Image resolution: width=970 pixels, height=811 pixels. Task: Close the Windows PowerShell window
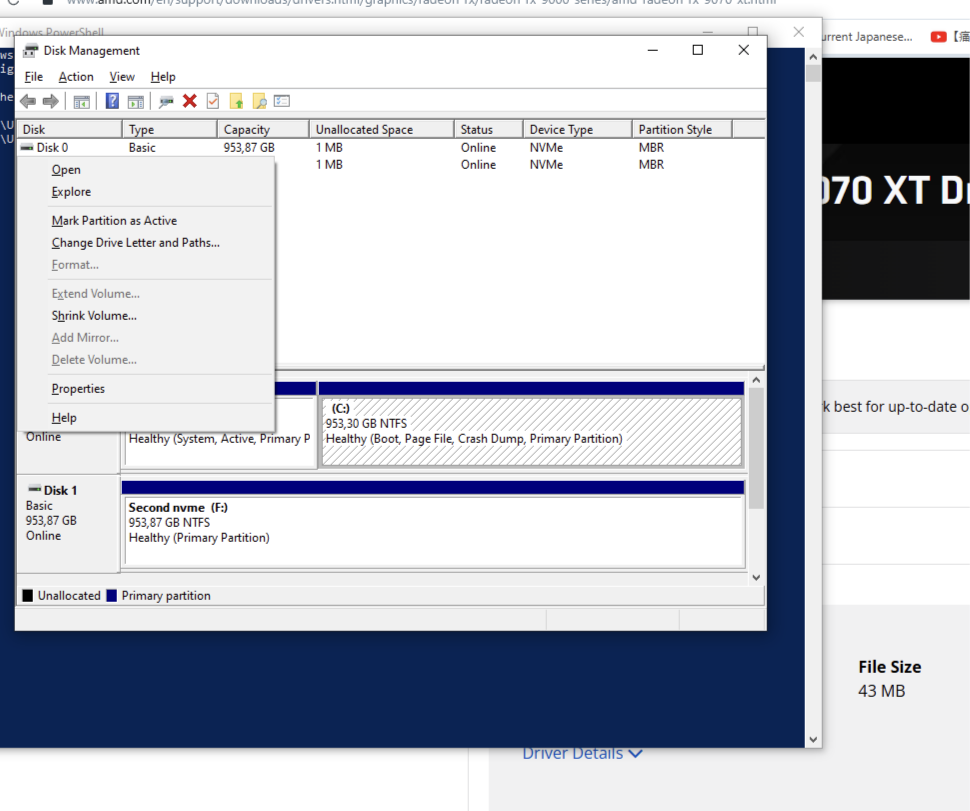[799, 32]
